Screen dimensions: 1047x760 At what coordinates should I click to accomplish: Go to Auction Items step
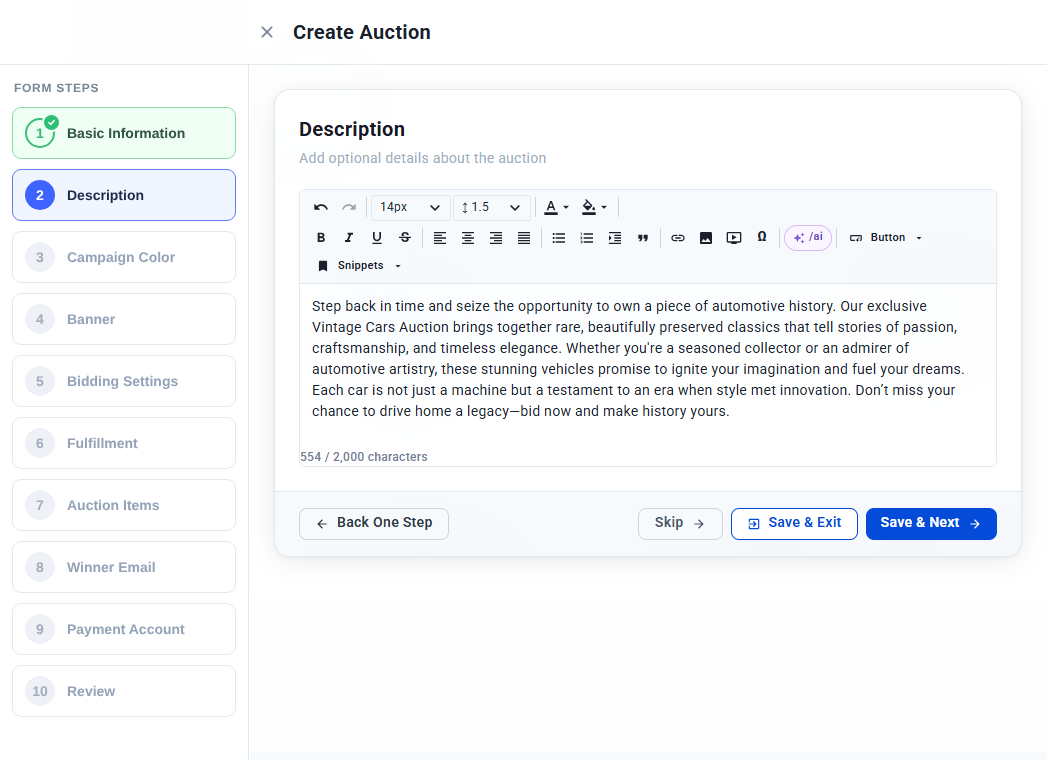[x=124, y=505]
